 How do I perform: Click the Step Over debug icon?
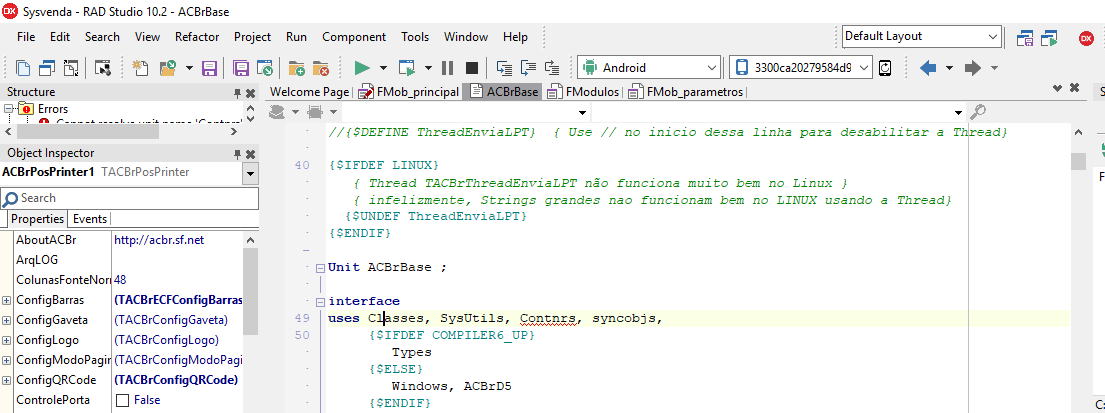click(x=528, y=68)
